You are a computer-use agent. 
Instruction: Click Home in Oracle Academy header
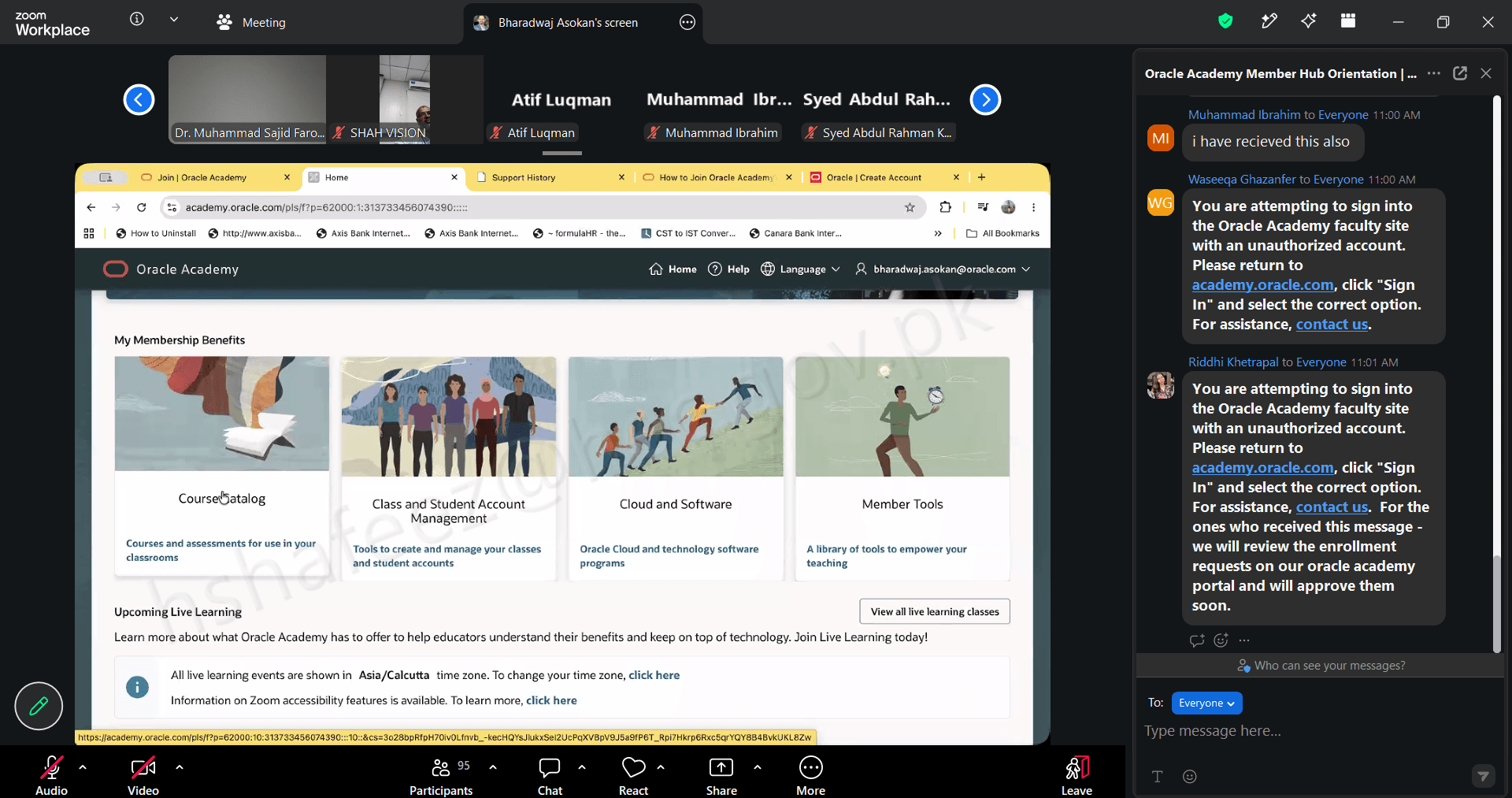673,269
